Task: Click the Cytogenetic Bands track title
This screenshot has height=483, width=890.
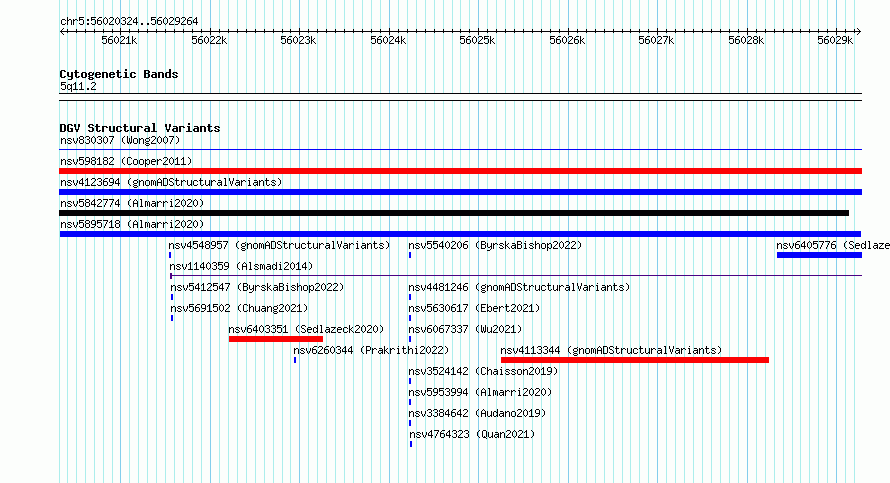Action: (119, 74)
